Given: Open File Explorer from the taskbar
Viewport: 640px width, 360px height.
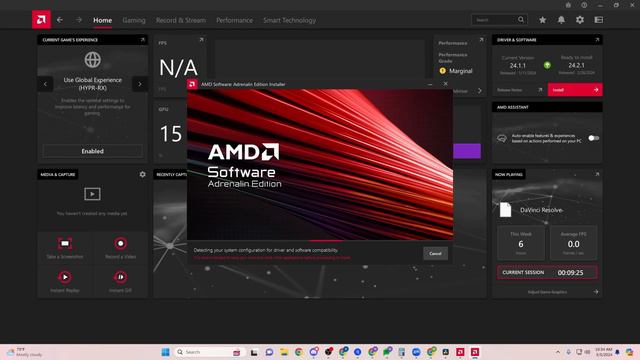Looking at the screenshot, I should coord(284,352).
